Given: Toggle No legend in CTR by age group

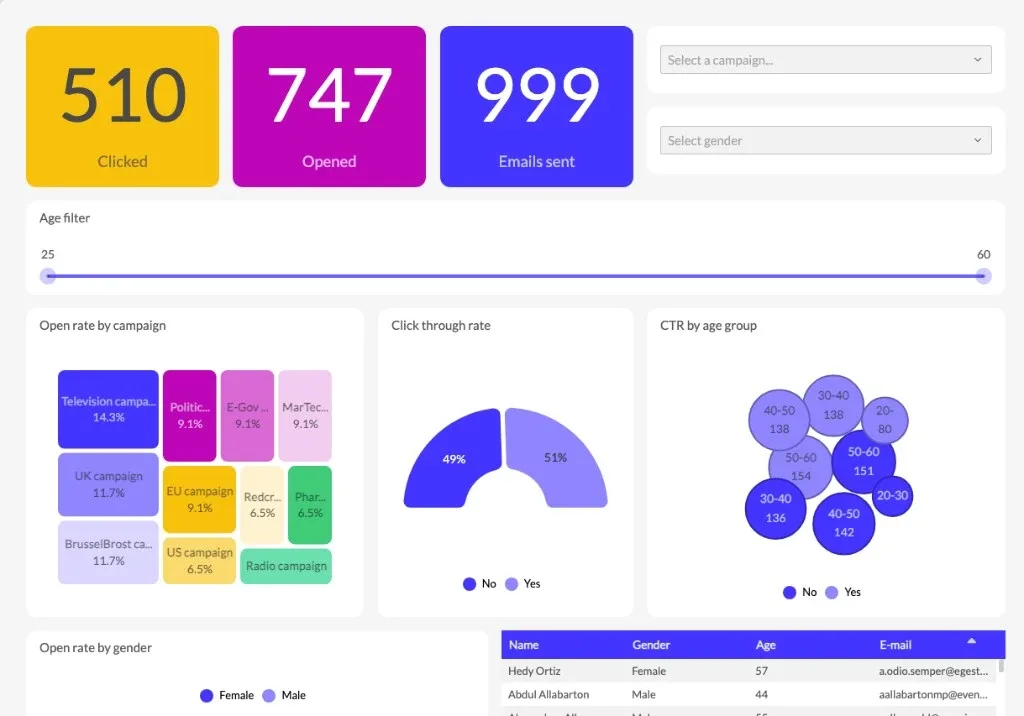Looking at the screenshot, I should [x=800, y=593].
